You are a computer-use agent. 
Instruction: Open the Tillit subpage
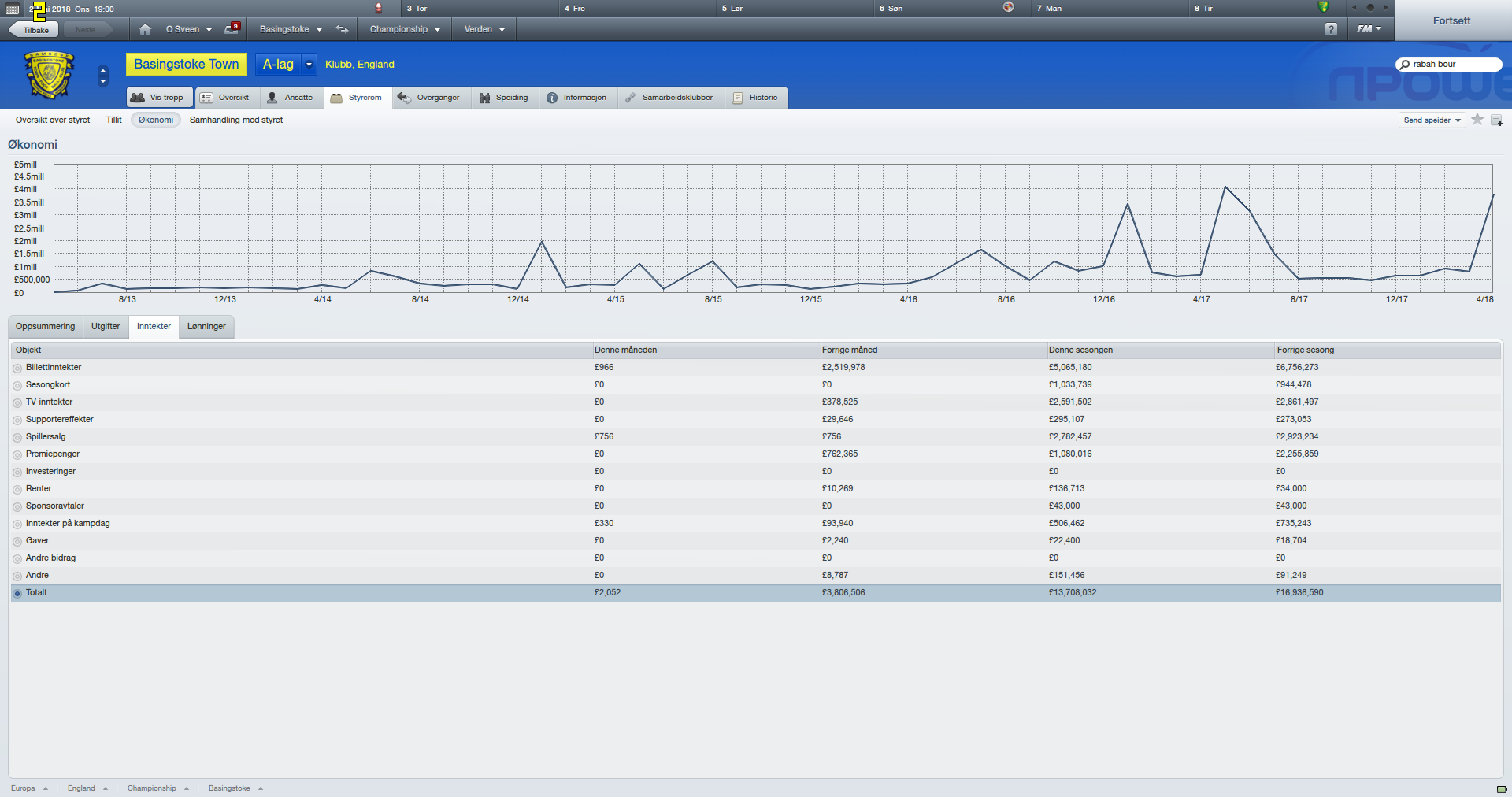114,120
